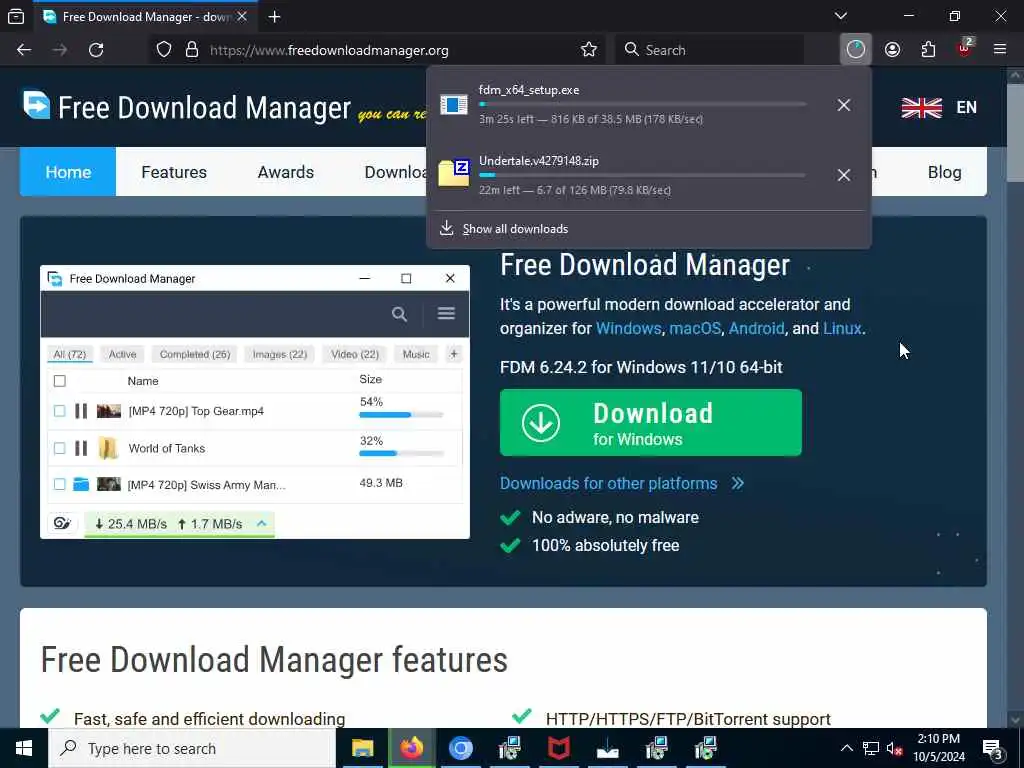
Task: Click the tracking protection shield icon
Action: point(164,50)
